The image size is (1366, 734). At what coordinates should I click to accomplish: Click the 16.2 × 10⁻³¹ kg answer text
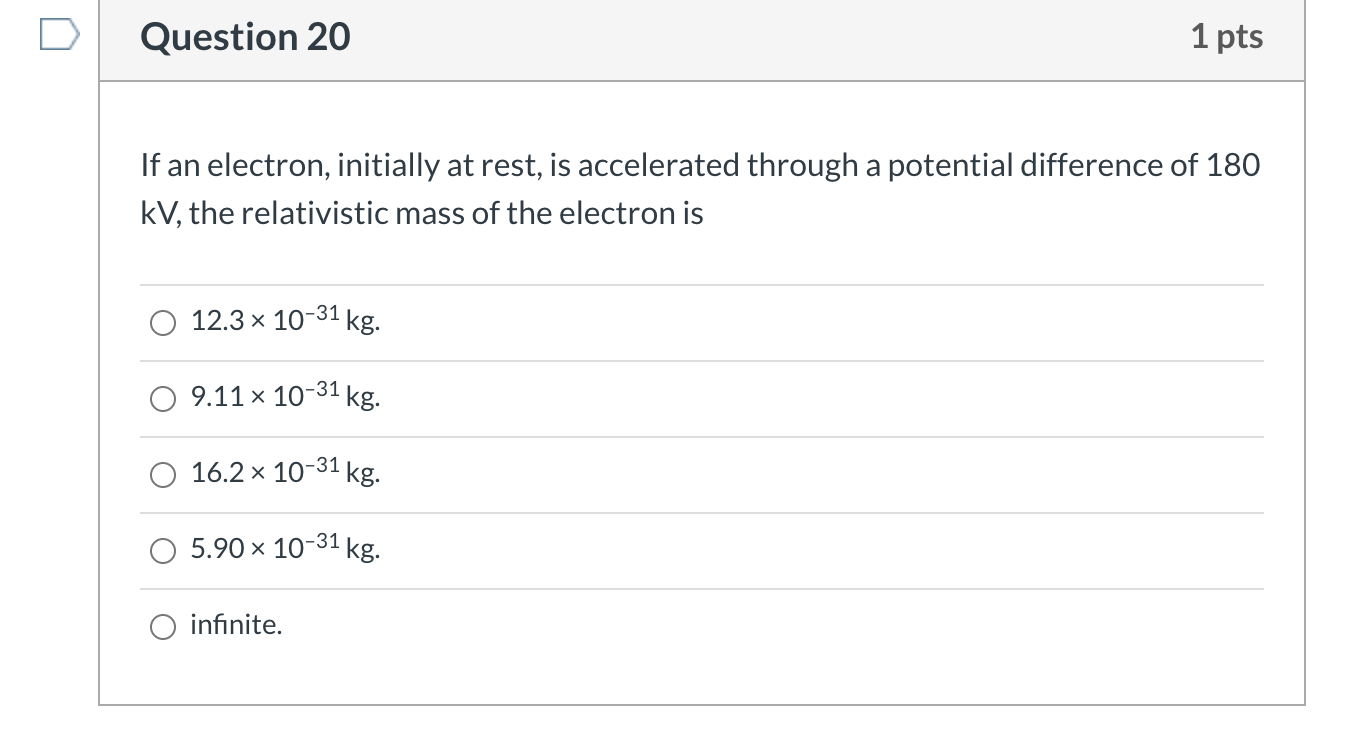[285, 473]
